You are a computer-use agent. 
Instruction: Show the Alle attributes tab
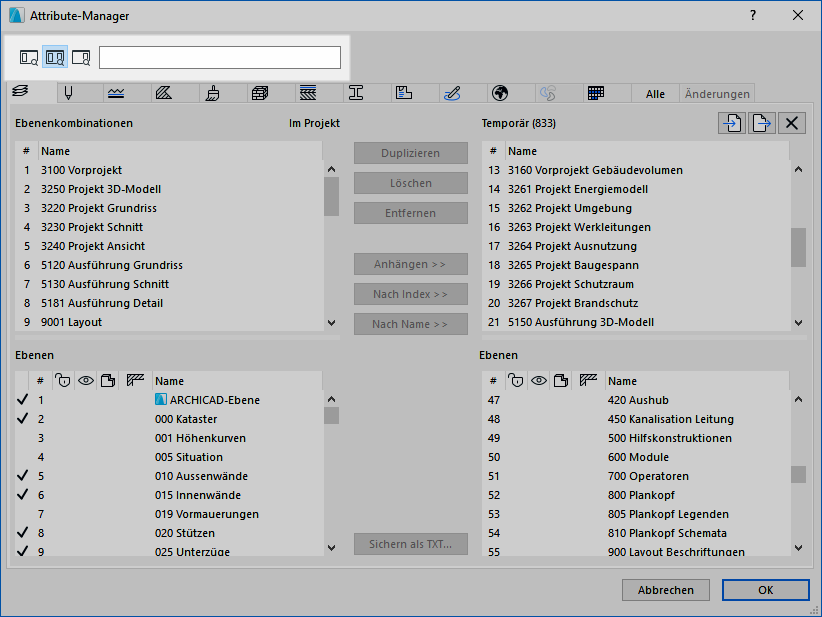point(655,94)
